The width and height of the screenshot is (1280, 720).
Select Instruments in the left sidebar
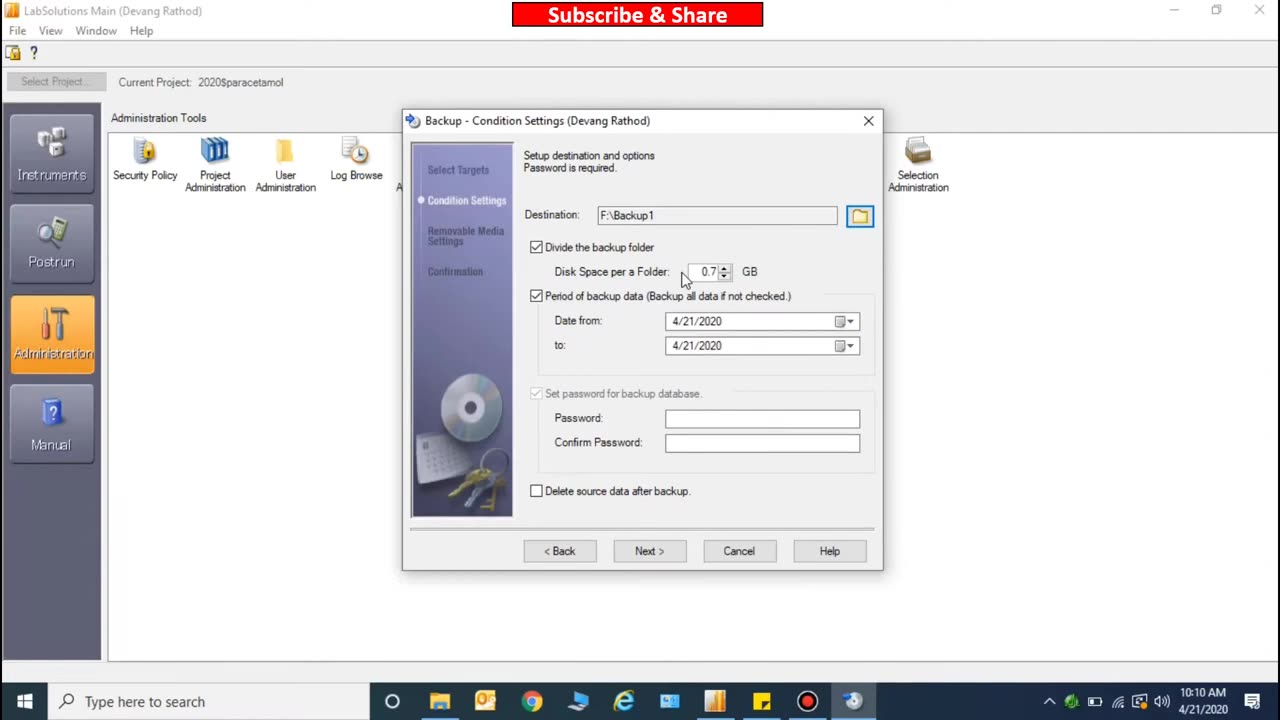click(x=51, y=155)
